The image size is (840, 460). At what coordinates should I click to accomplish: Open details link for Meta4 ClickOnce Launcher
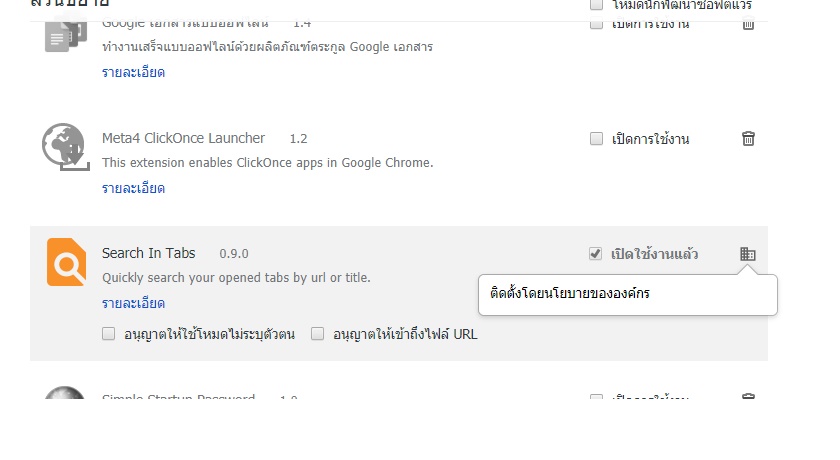tap(133, 188)
